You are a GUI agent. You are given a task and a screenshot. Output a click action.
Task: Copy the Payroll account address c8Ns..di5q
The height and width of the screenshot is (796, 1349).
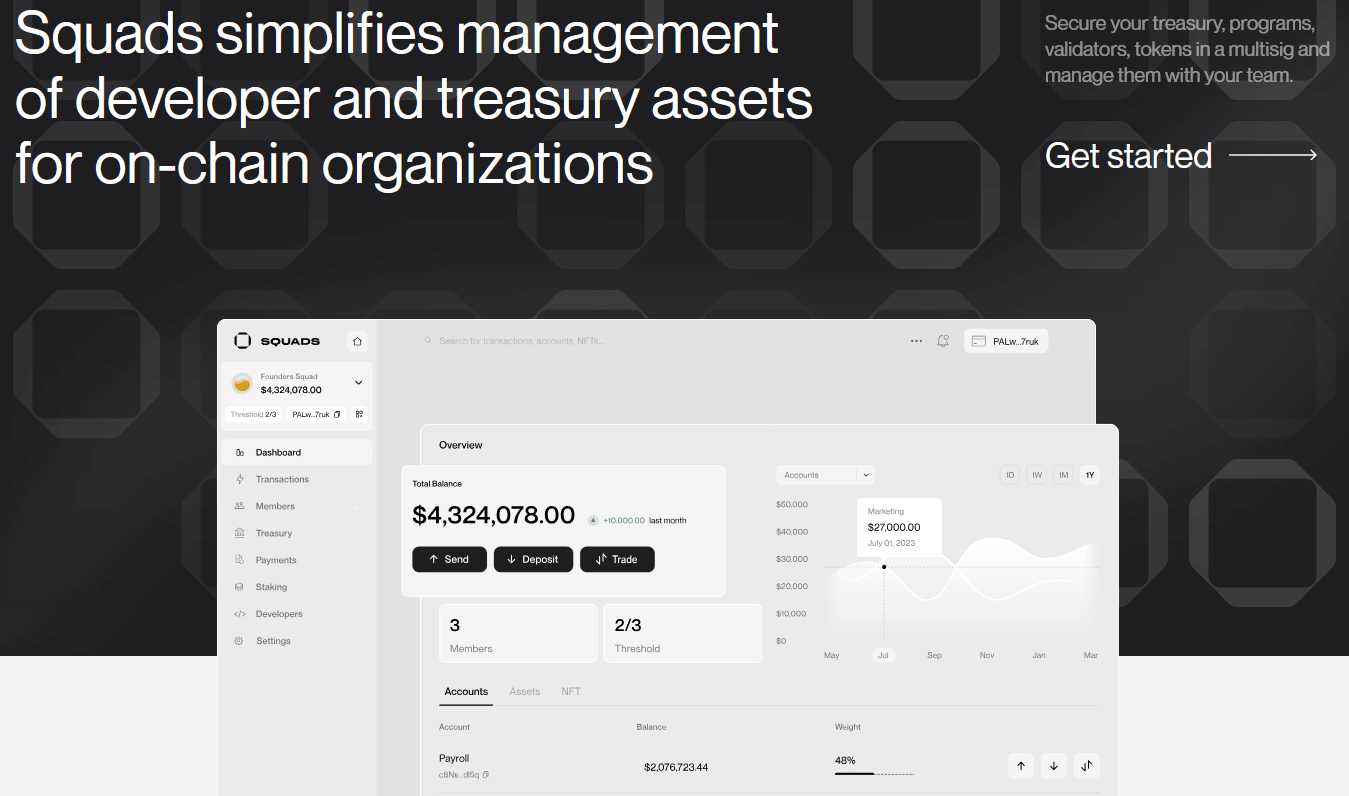click(486, 775)
